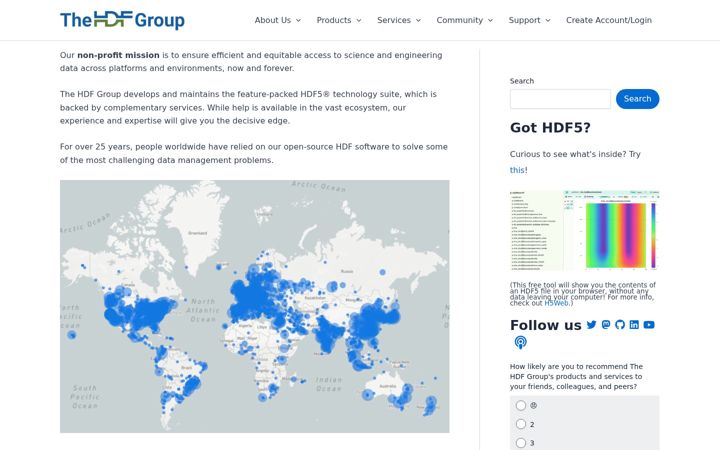Open the H5Web viewer screenshot thumbnail
This screenshot has height=450, width=720.
point(584,230)
